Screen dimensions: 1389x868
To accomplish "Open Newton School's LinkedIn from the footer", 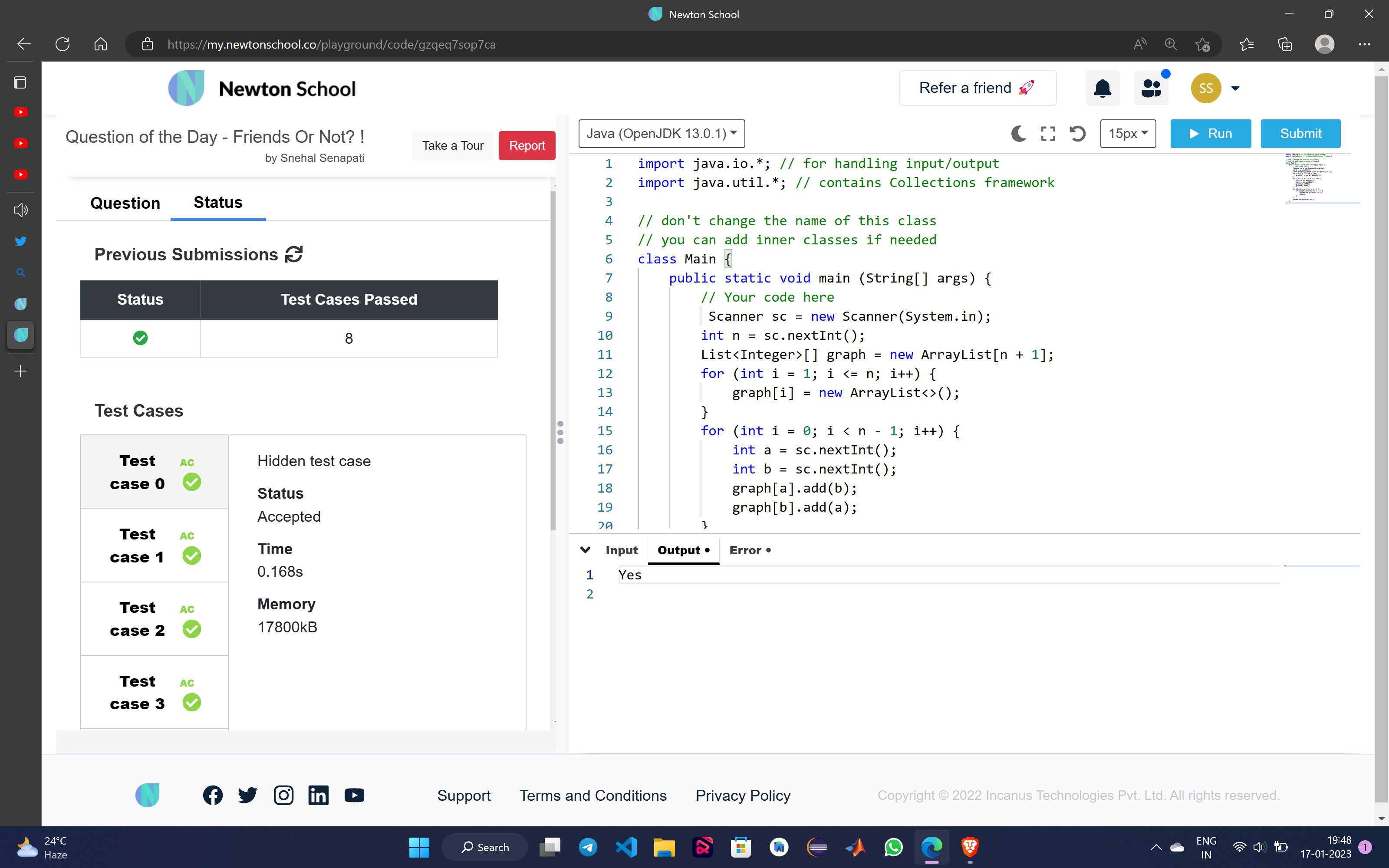I will coord(319,795).
